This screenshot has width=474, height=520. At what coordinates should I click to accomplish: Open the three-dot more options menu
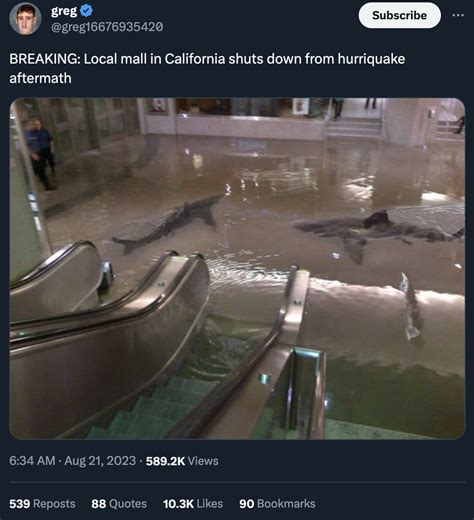point(458,15)
